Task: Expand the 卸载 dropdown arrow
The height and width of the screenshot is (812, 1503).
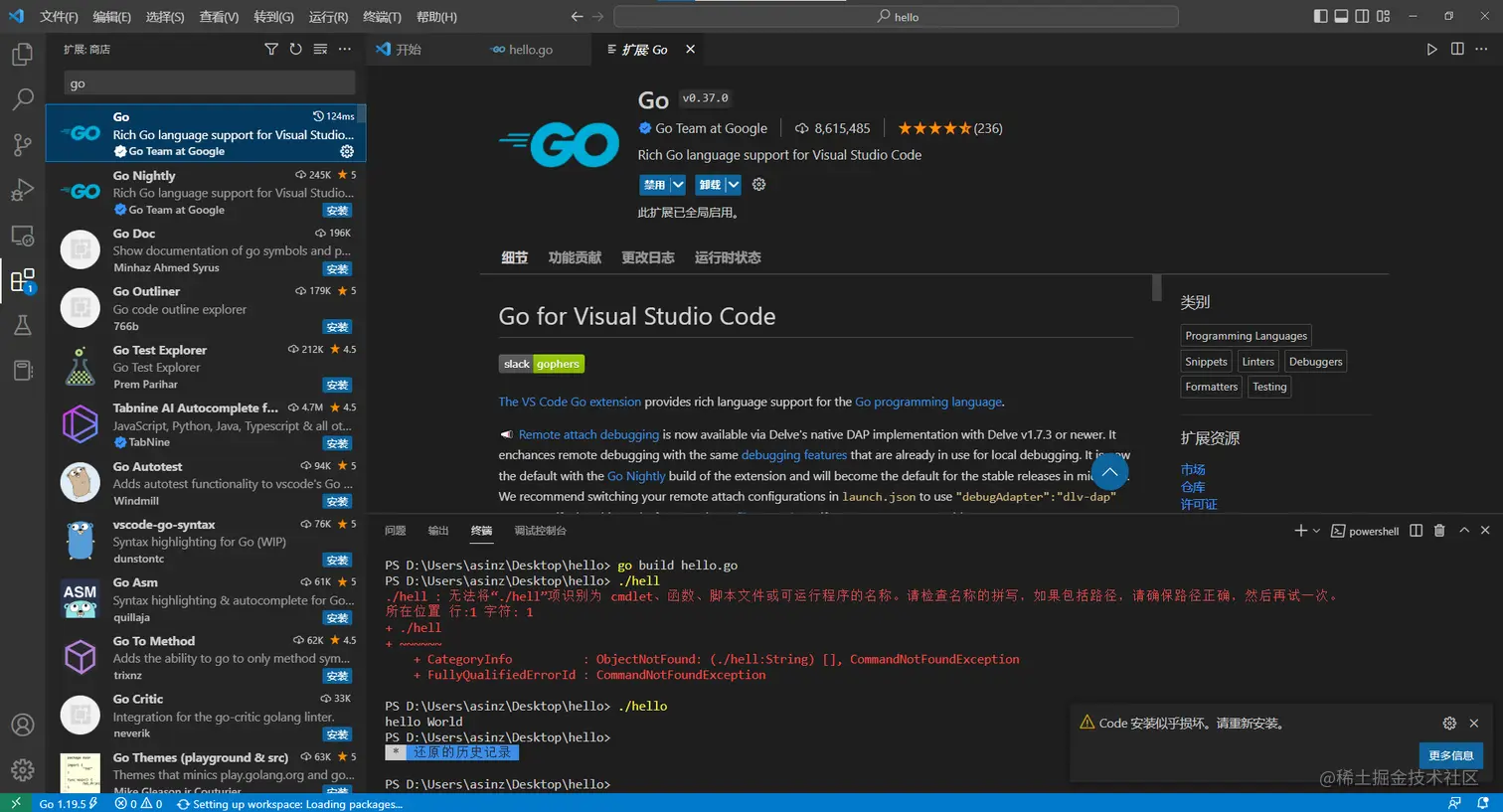Action: coord(734,185)
